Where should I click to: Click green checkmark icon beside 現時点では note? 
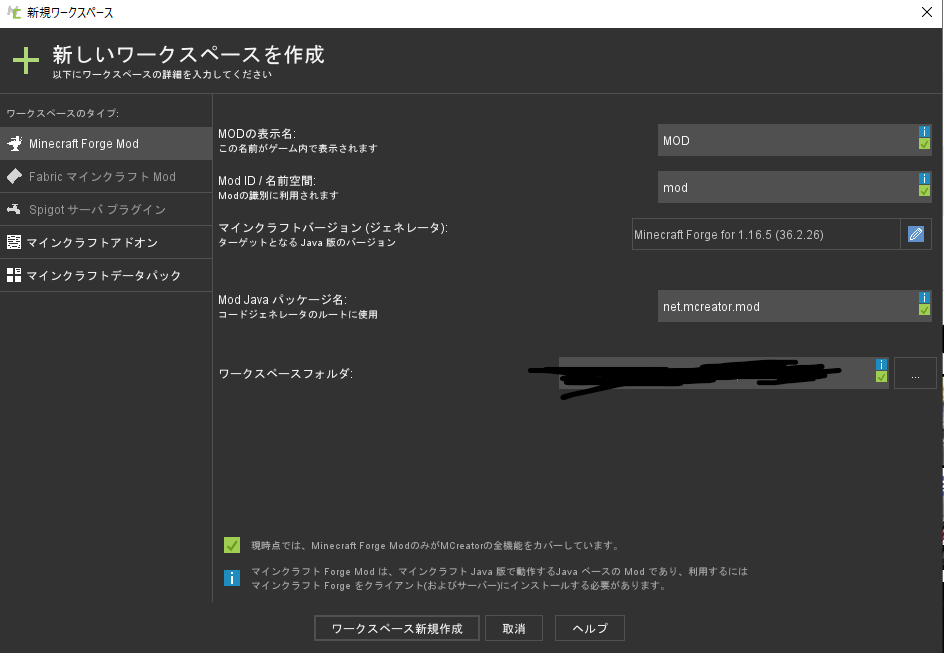point(232,545)
